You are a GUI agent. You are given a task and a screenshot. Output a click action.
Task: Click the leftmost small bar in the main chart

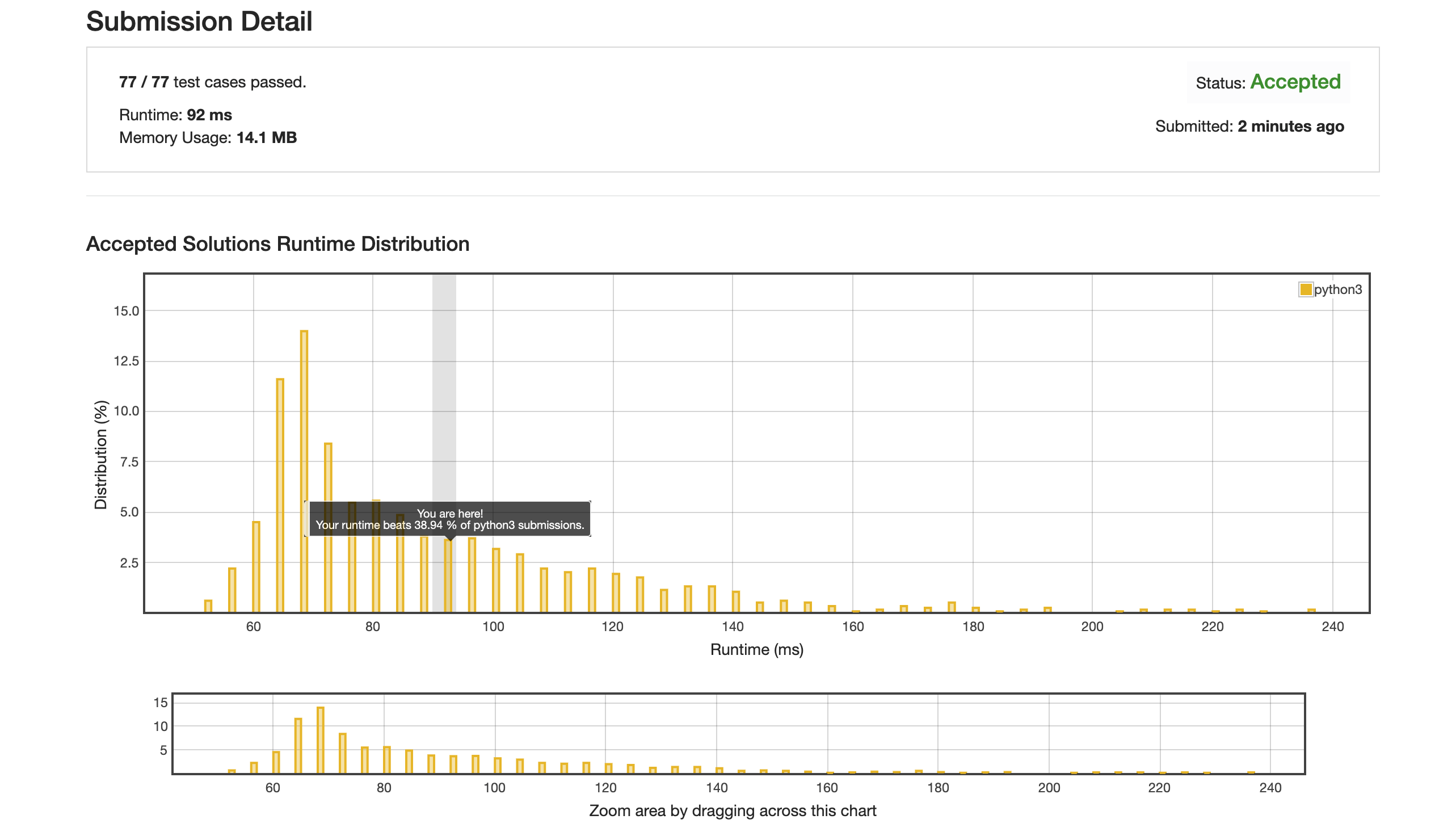pos(208,606)
